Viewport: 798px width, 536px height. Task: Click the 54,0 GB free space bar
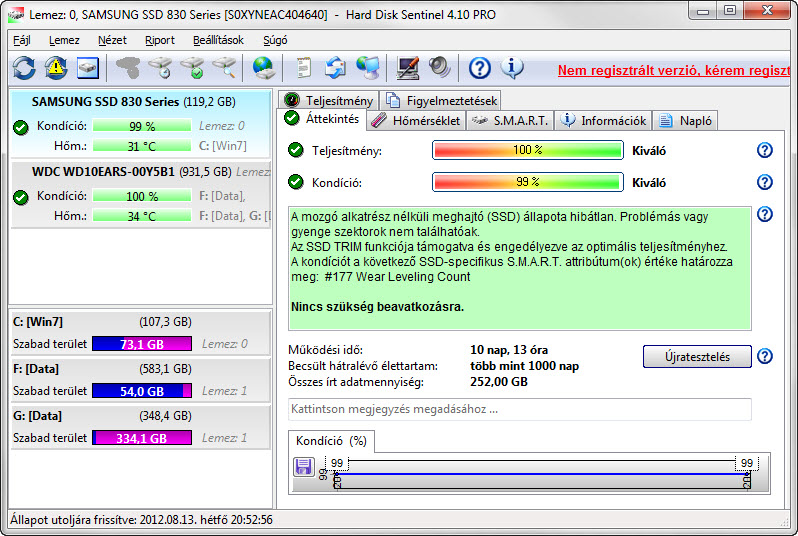pyautogui.click(x=142, y=391)
